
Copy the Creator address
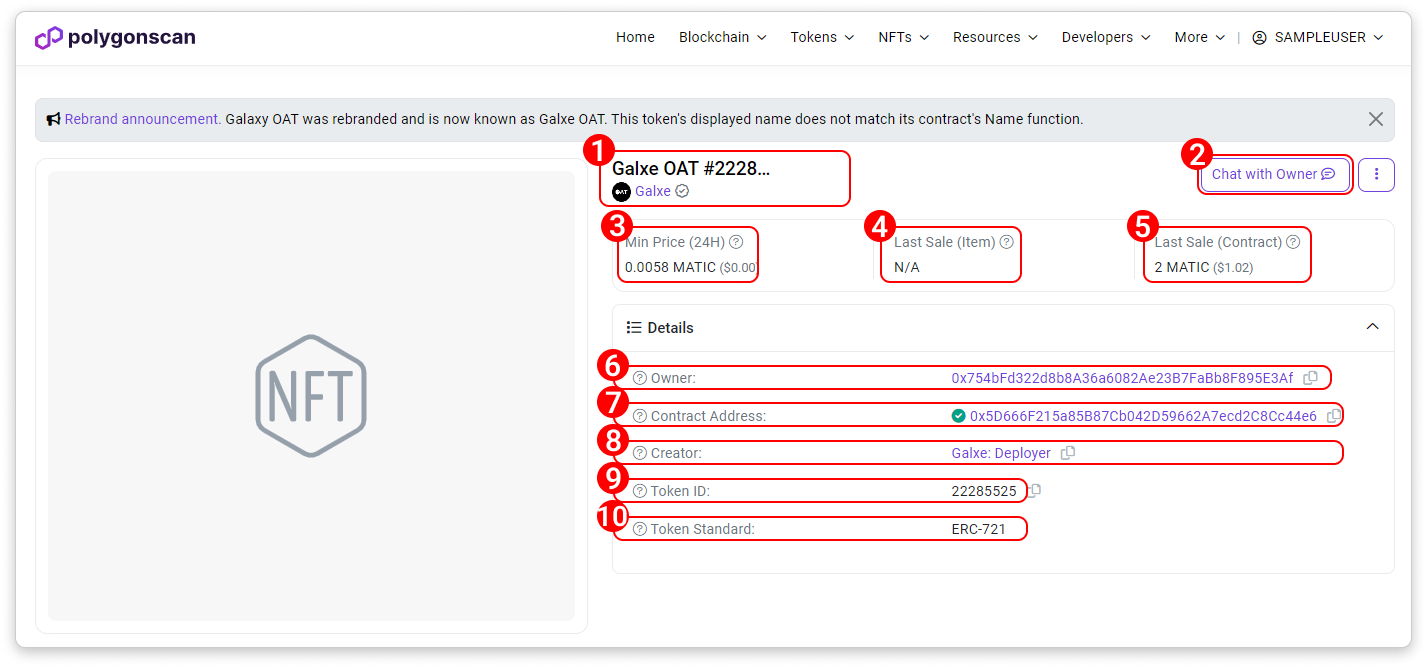(1068, 453)
